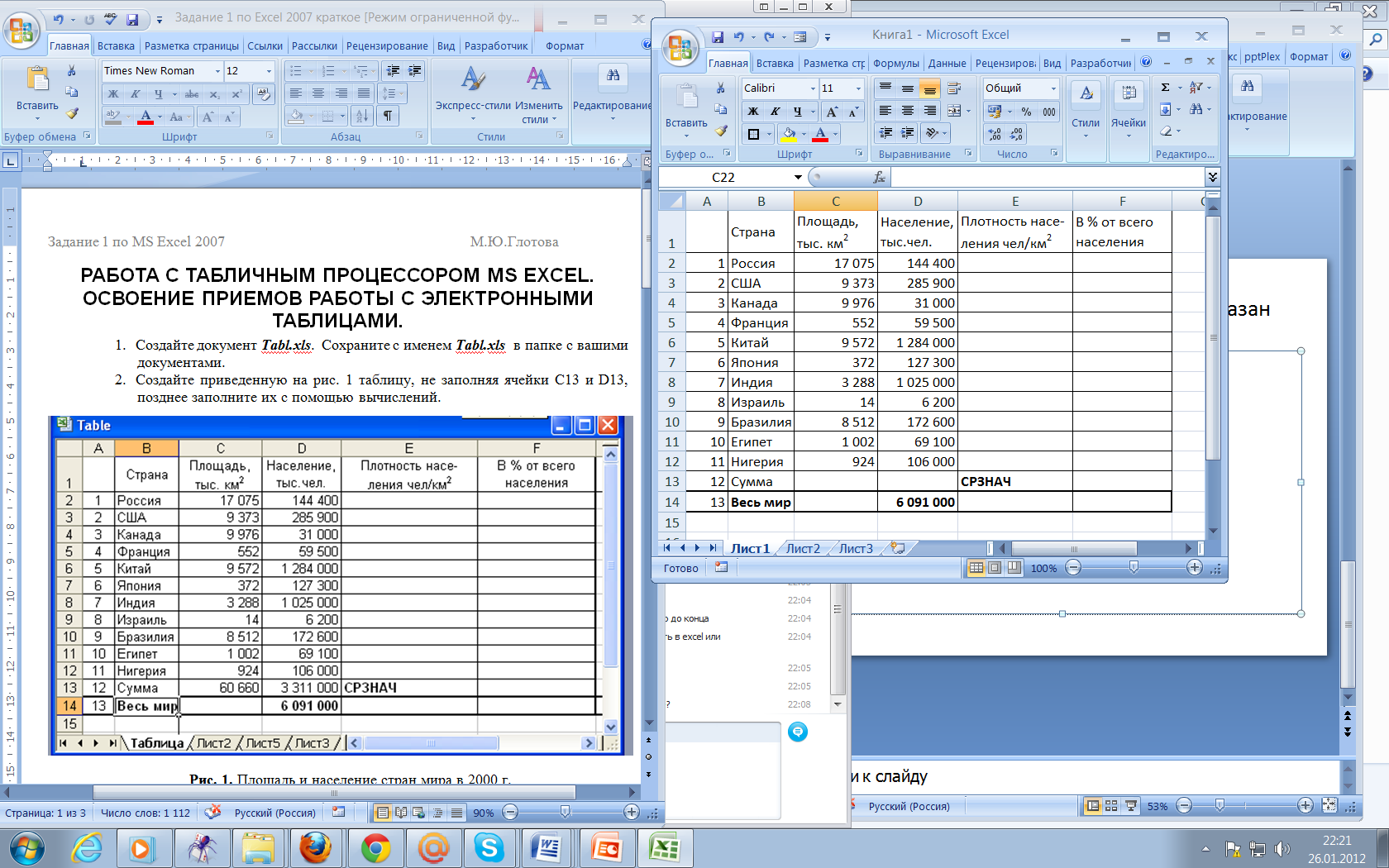Switch to Excel sheet Лист3
This screenshot has width=1389, height=868.
tap(856, 548)
